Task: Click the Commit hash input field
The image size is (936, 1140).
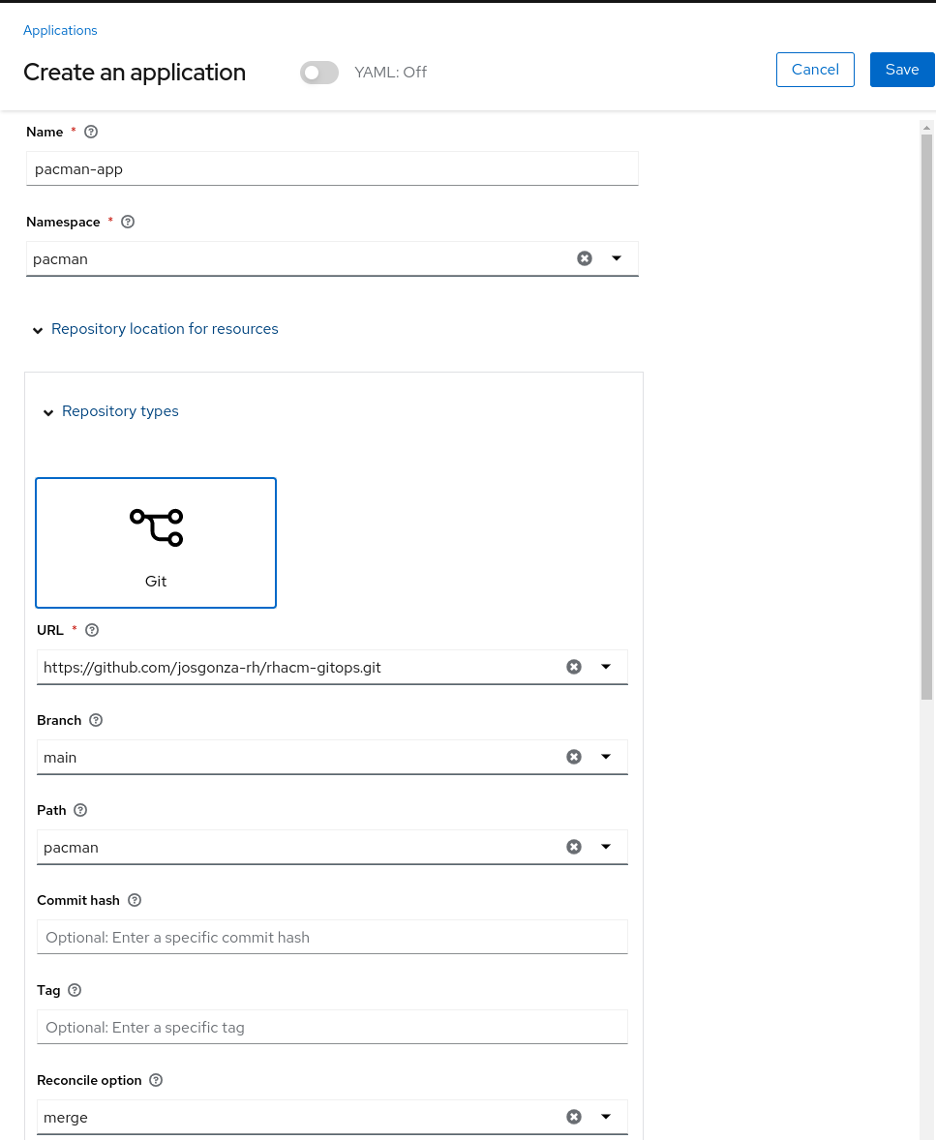Action: 332,937
